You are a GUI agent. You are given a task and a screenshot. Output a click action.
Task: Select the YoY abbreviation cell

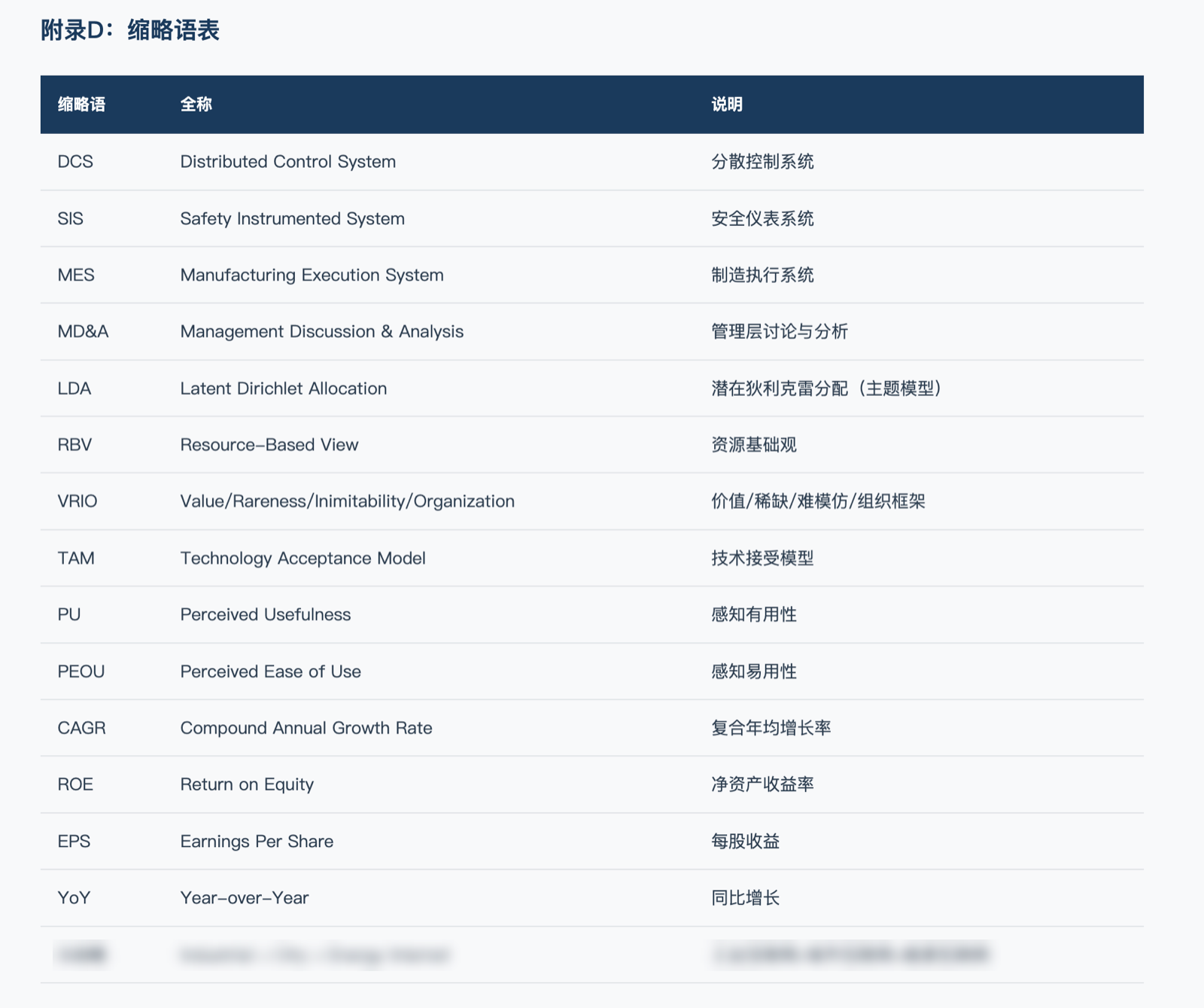point(74,898)
